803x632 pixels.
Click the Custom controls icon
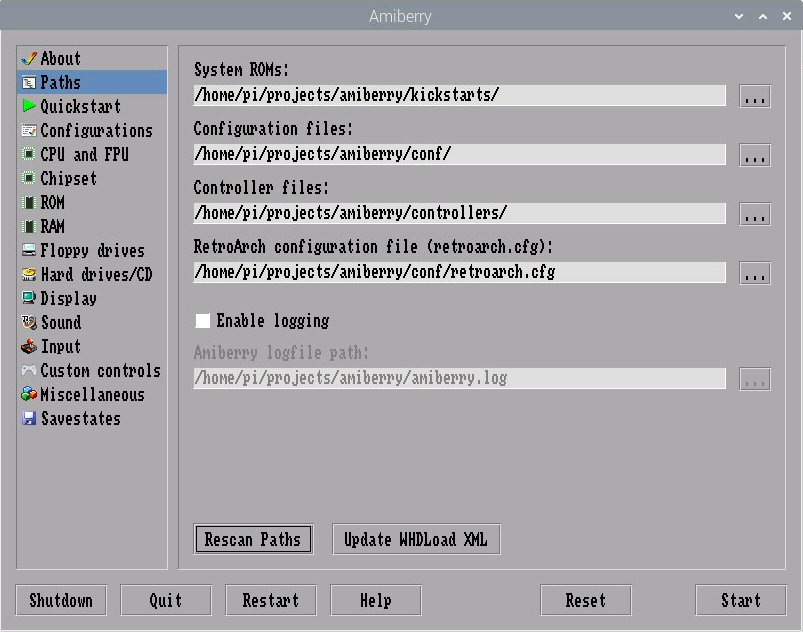[30, 371]
